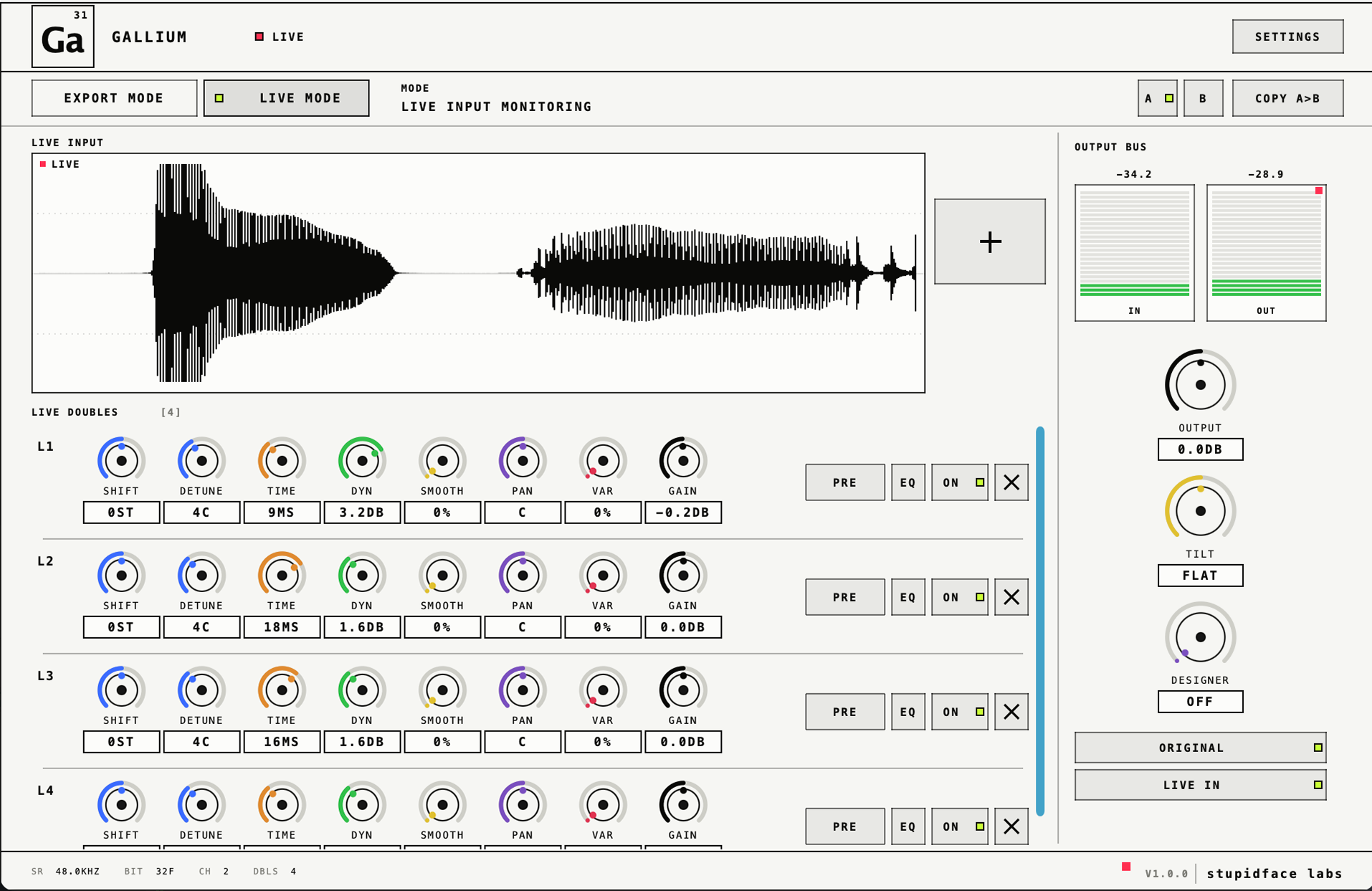Toggle L3 ON switch

pos(960,712)
